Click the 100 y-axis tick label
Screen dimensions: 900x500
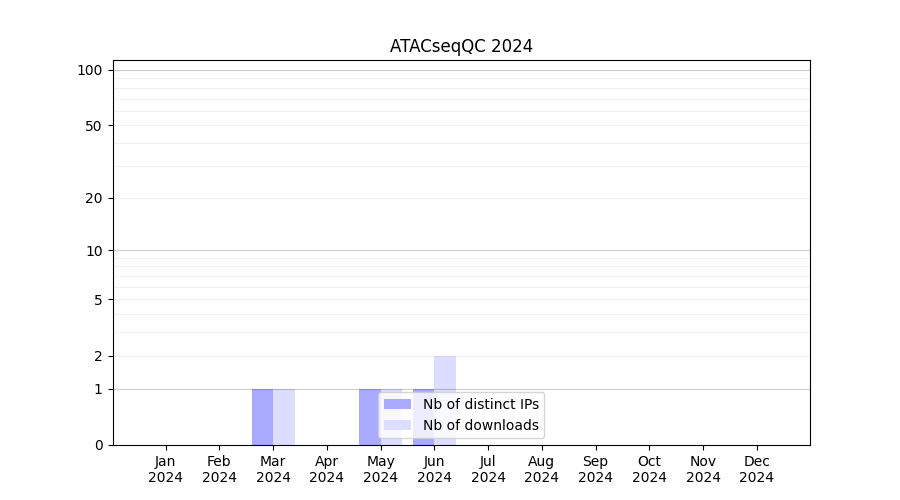tap(90, 70)
